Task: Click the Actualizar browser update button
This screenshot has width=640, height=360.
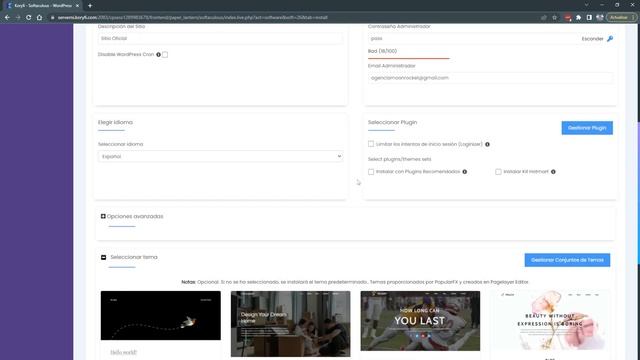Action: (621, 18)
